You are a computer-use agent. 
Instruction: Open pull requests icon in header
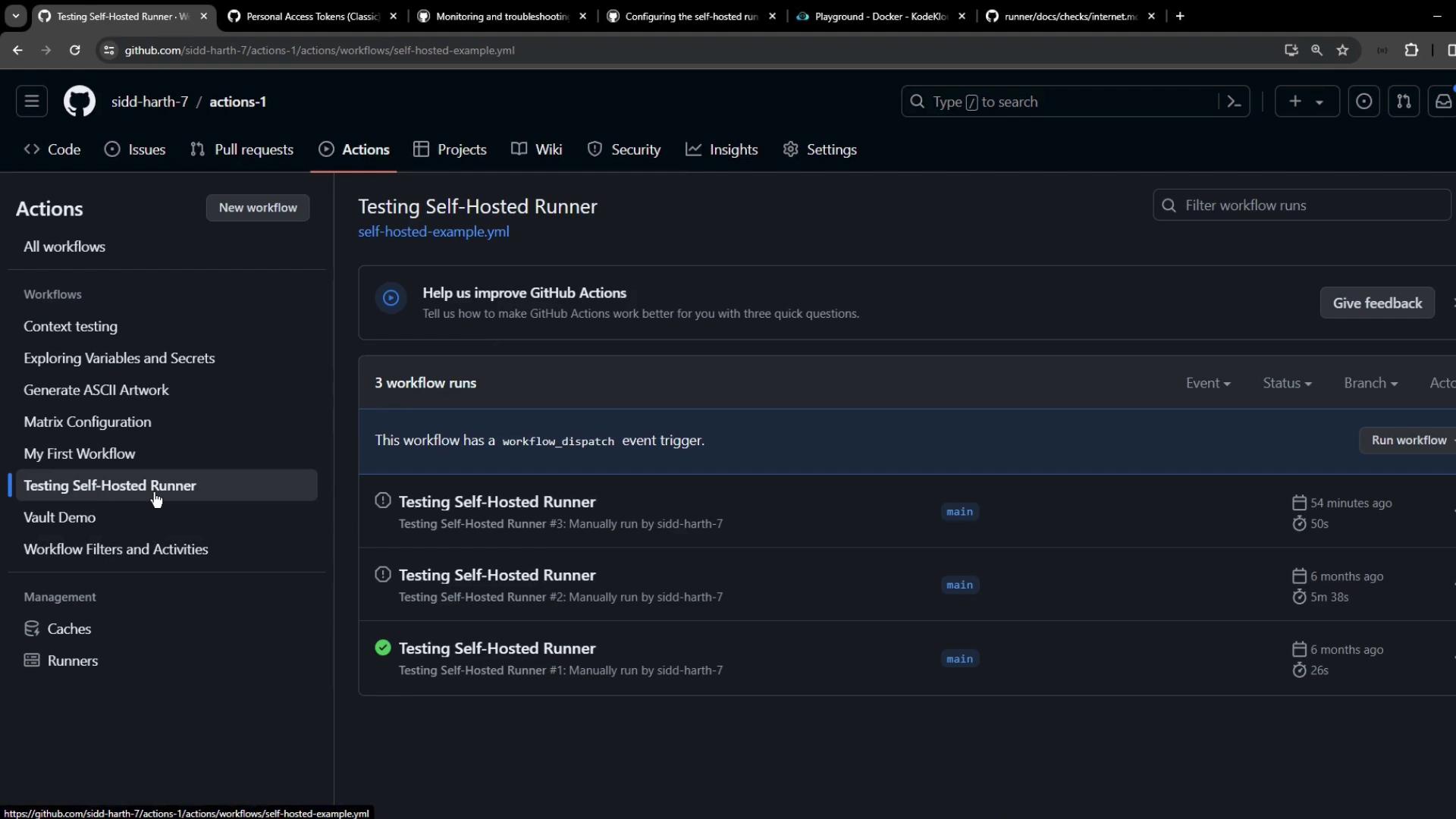1404,102
